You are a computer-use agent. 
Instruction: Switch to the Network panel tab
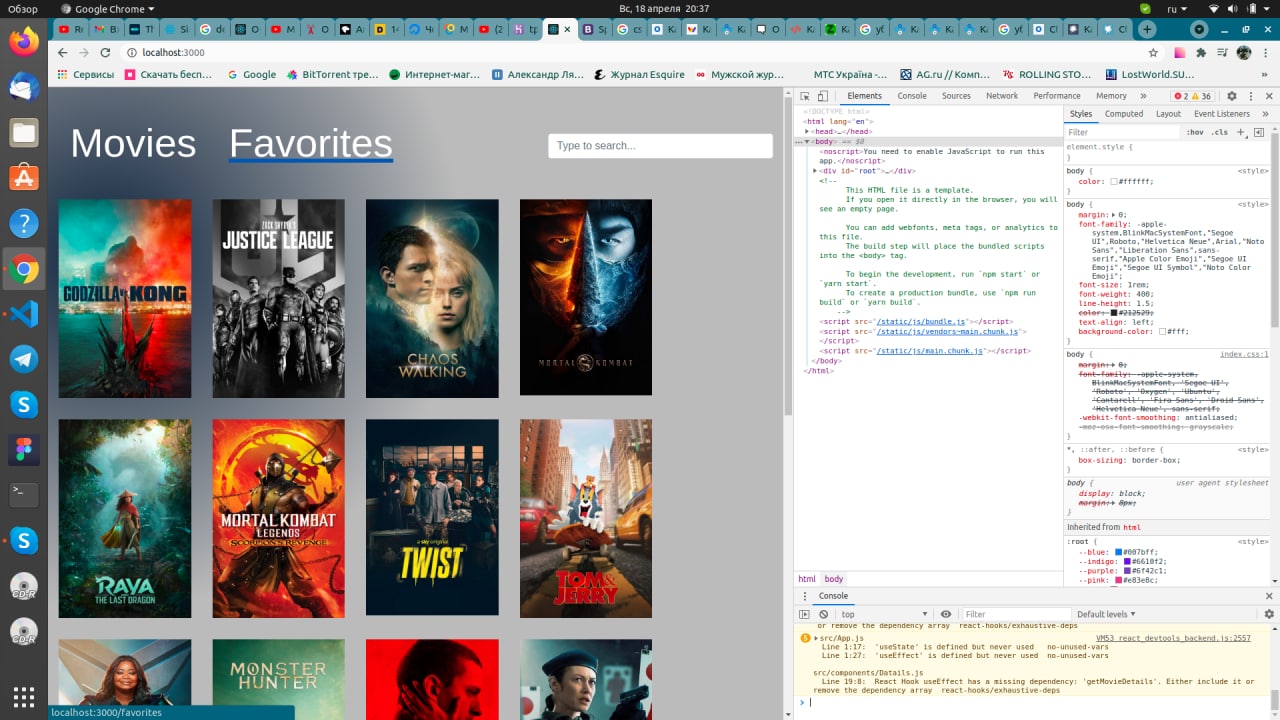1002,96
